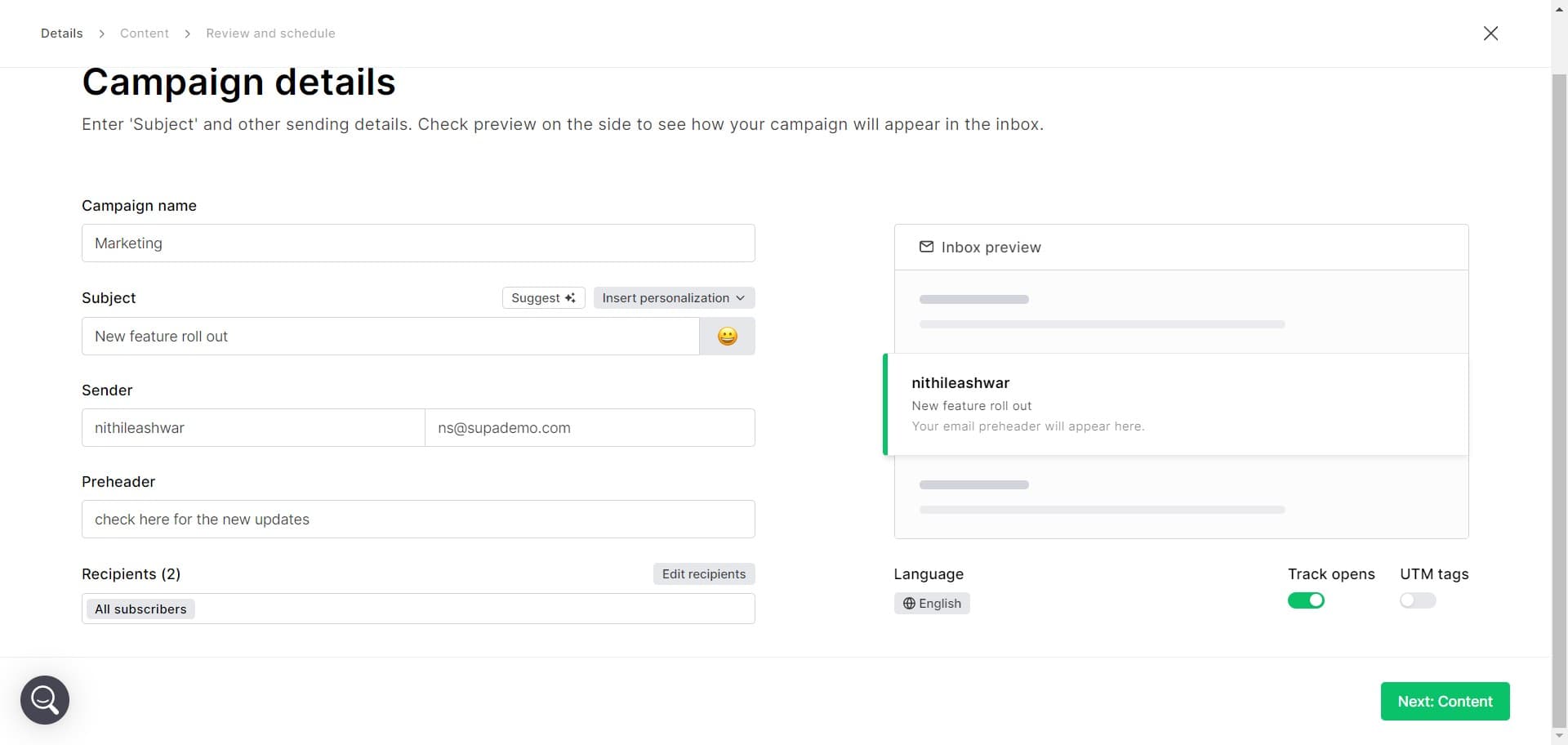The height and width of the screenshot is (745, 1568).
Task: Close the campaign editor with the X icon
Action: pos(1490,33)
